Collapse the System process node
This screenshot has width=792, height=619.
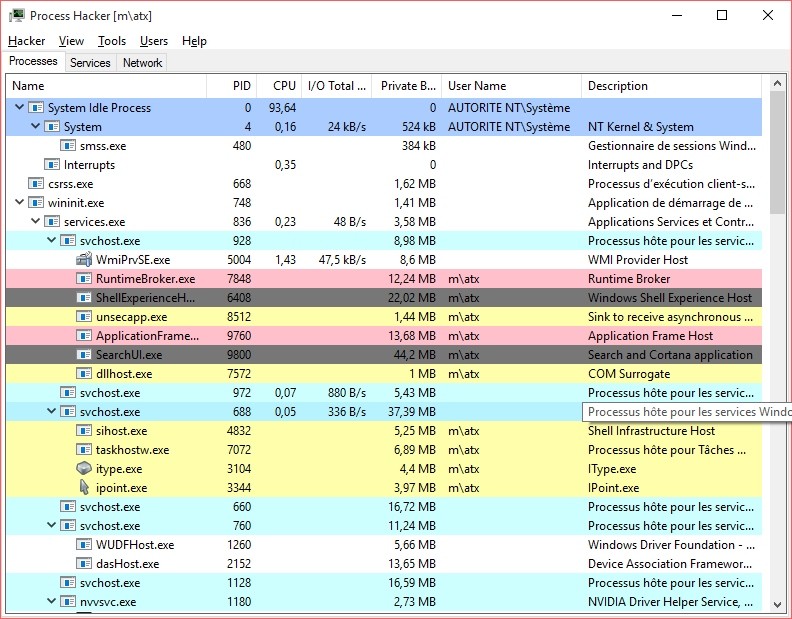35,126
